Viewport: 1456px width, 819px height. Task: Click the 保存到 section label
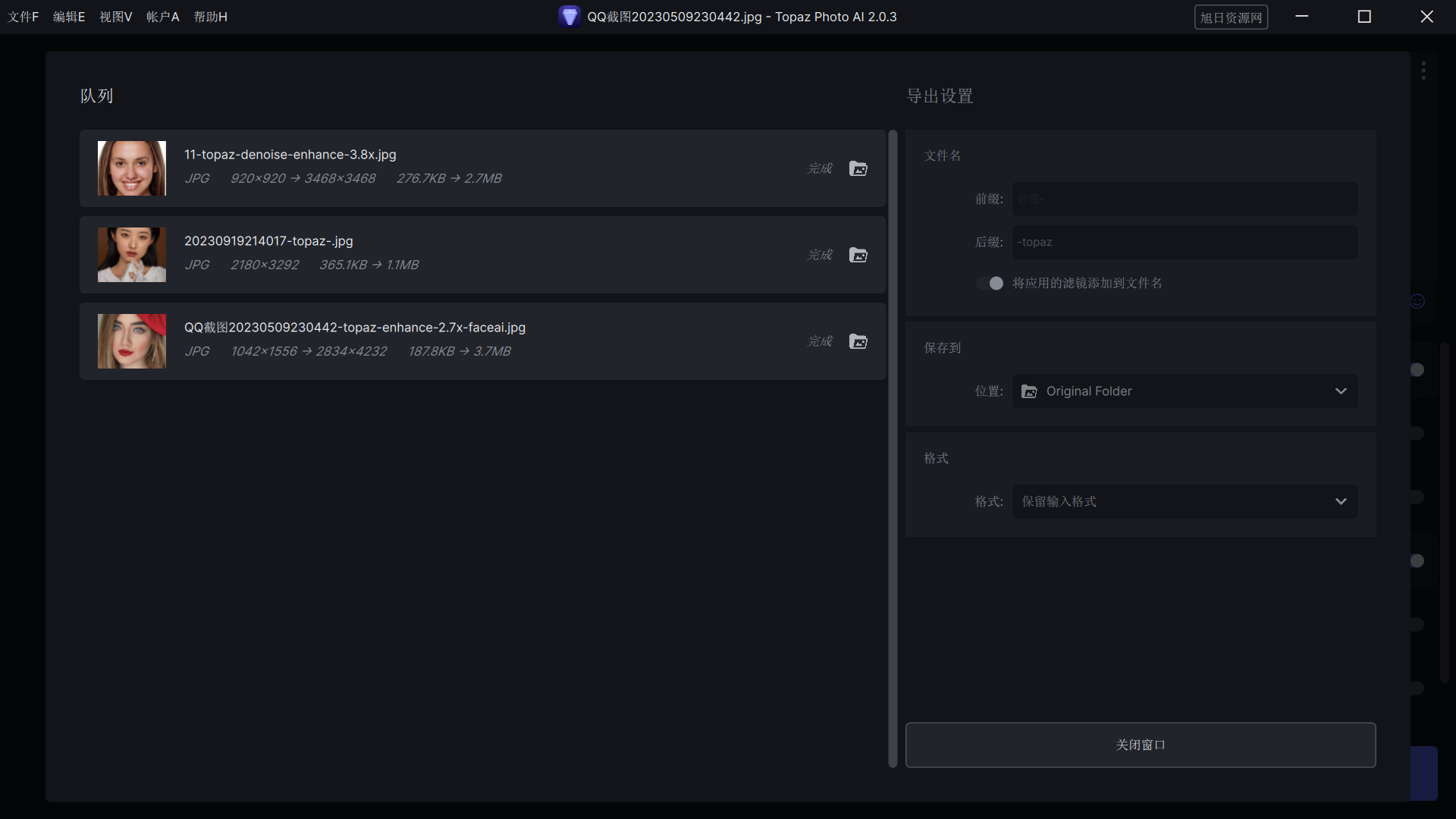coord(943,347)
